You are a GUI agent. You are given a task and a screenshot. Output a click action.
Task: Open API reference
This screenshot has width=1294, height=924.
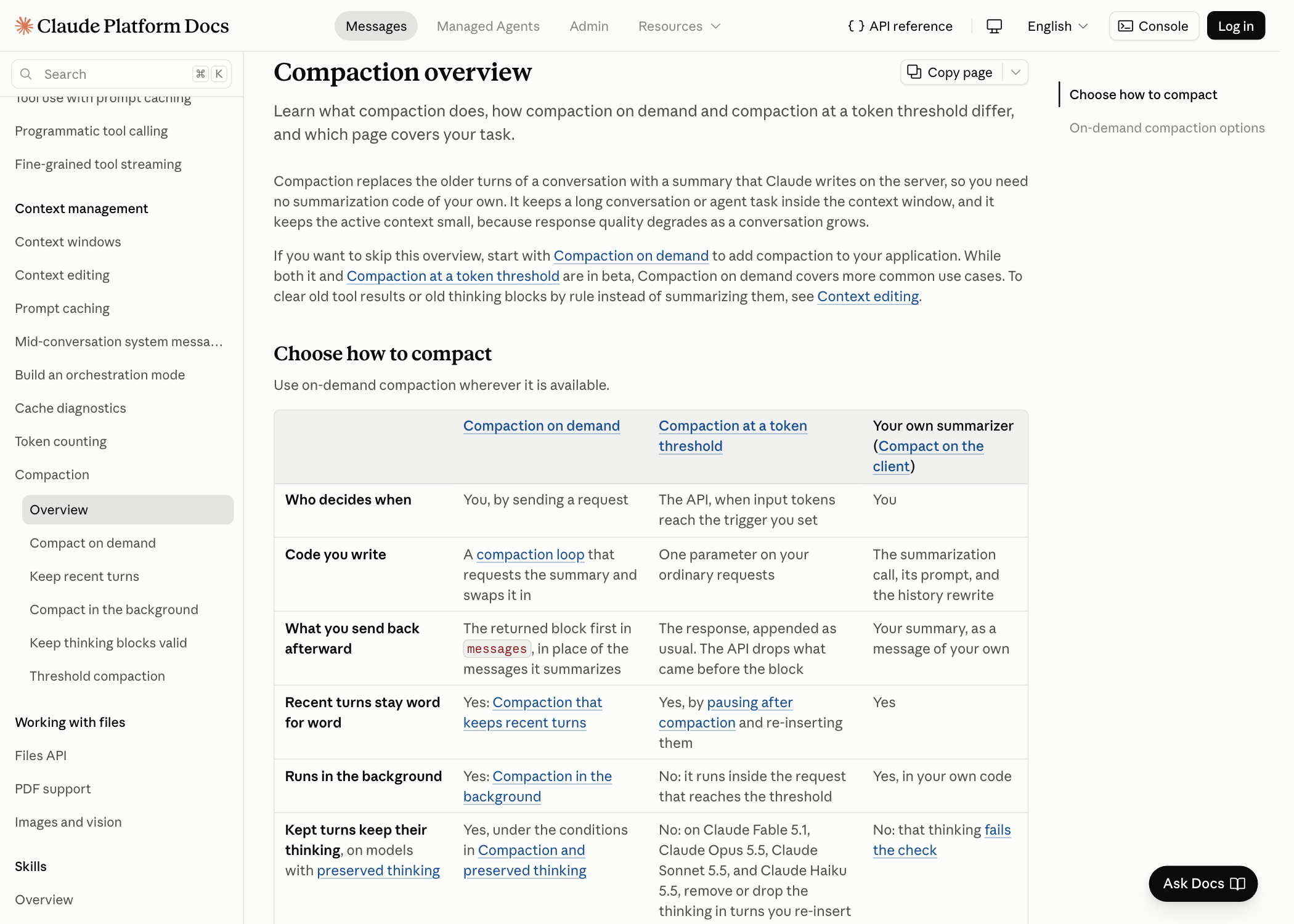click(900, 26)
